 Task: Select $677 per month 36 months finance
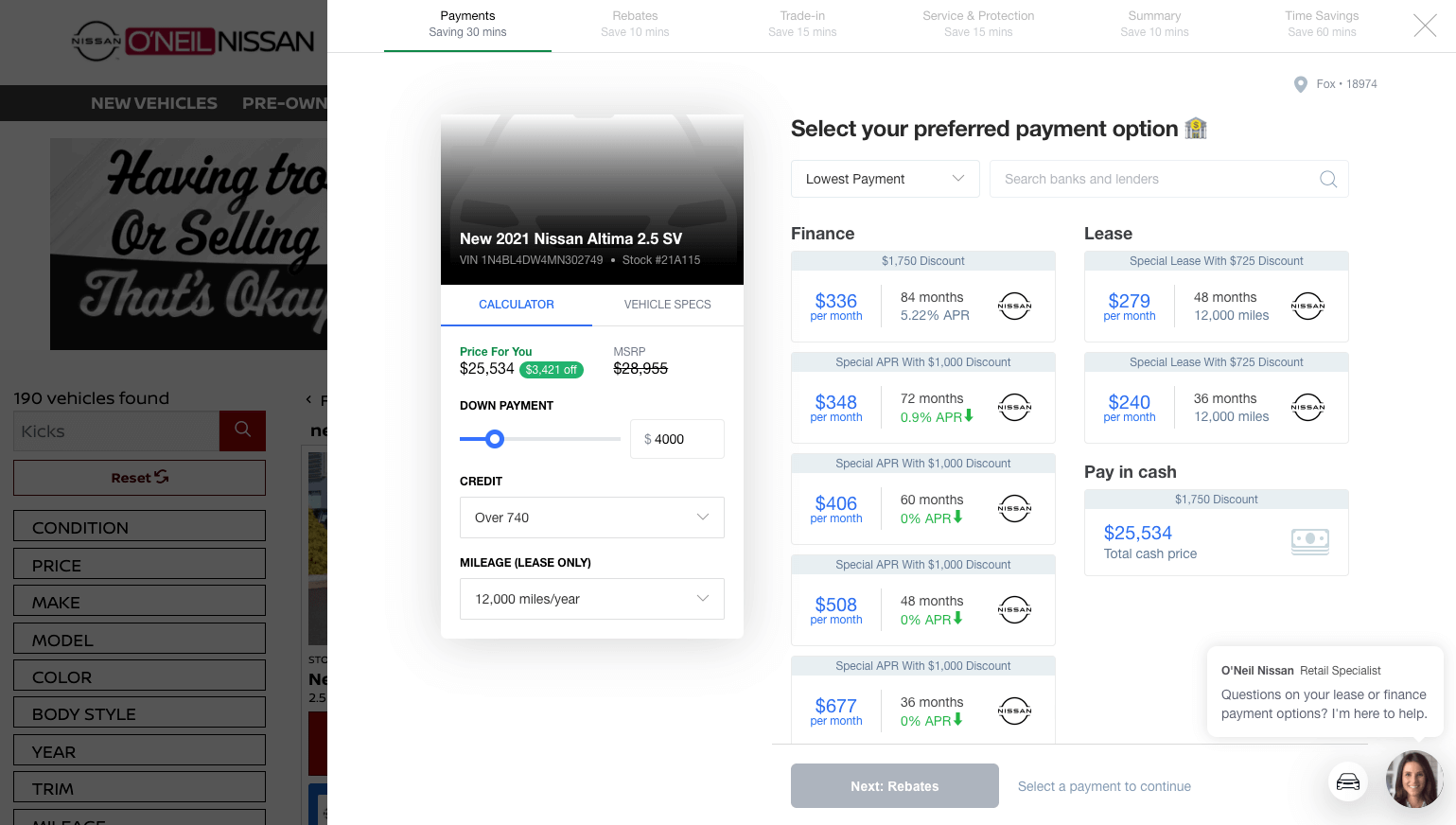click(x=923, y=701)
